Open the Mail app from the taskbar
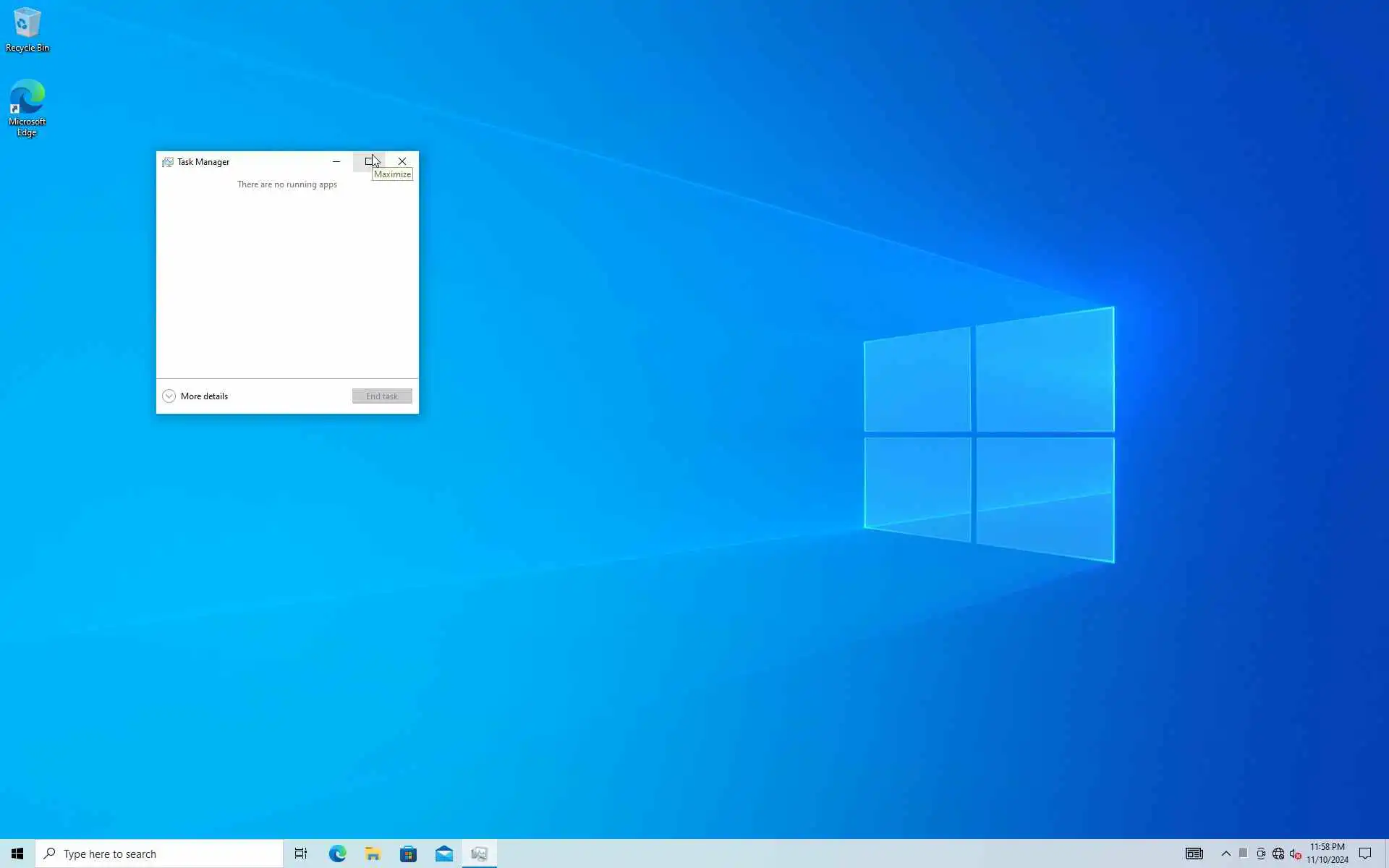This screenshot has width=1389, height=868. point(443,854)
